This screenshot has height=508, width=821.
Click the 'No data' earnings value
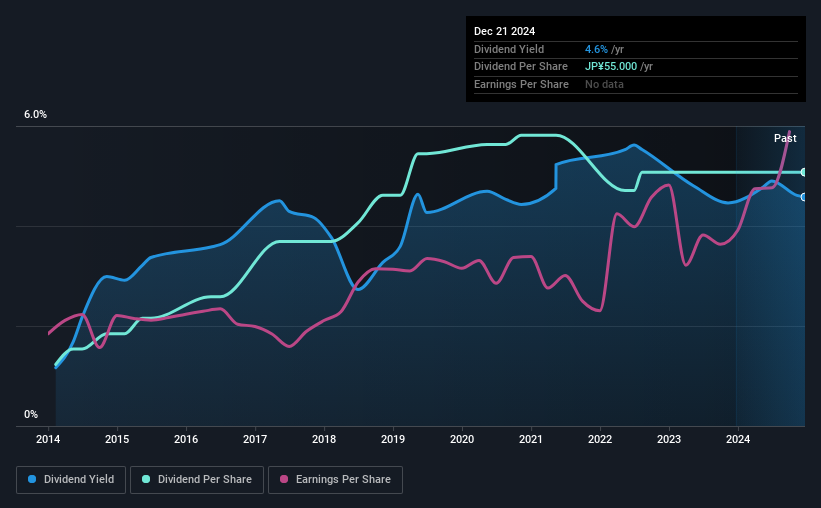[604, 84]
